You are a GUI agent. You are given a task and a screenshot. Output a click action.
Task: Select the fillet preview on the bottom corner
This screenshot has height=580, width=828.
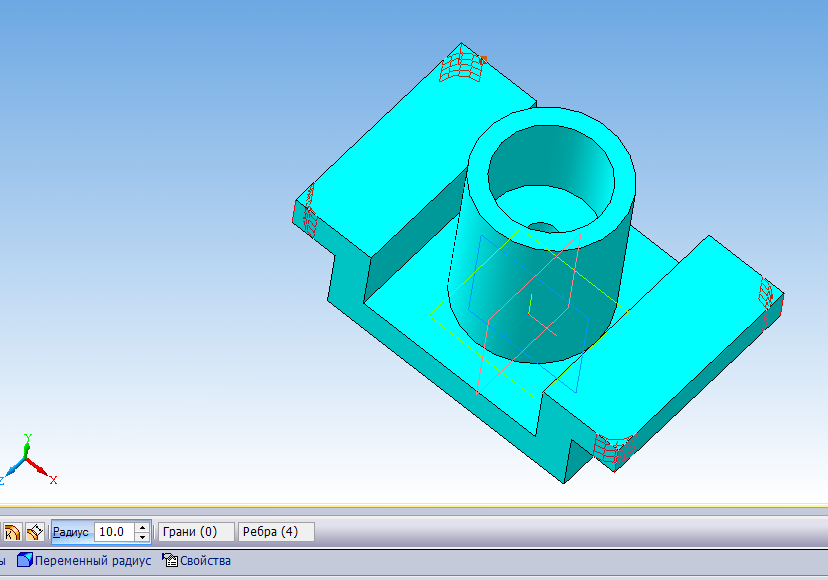(611, 449)
